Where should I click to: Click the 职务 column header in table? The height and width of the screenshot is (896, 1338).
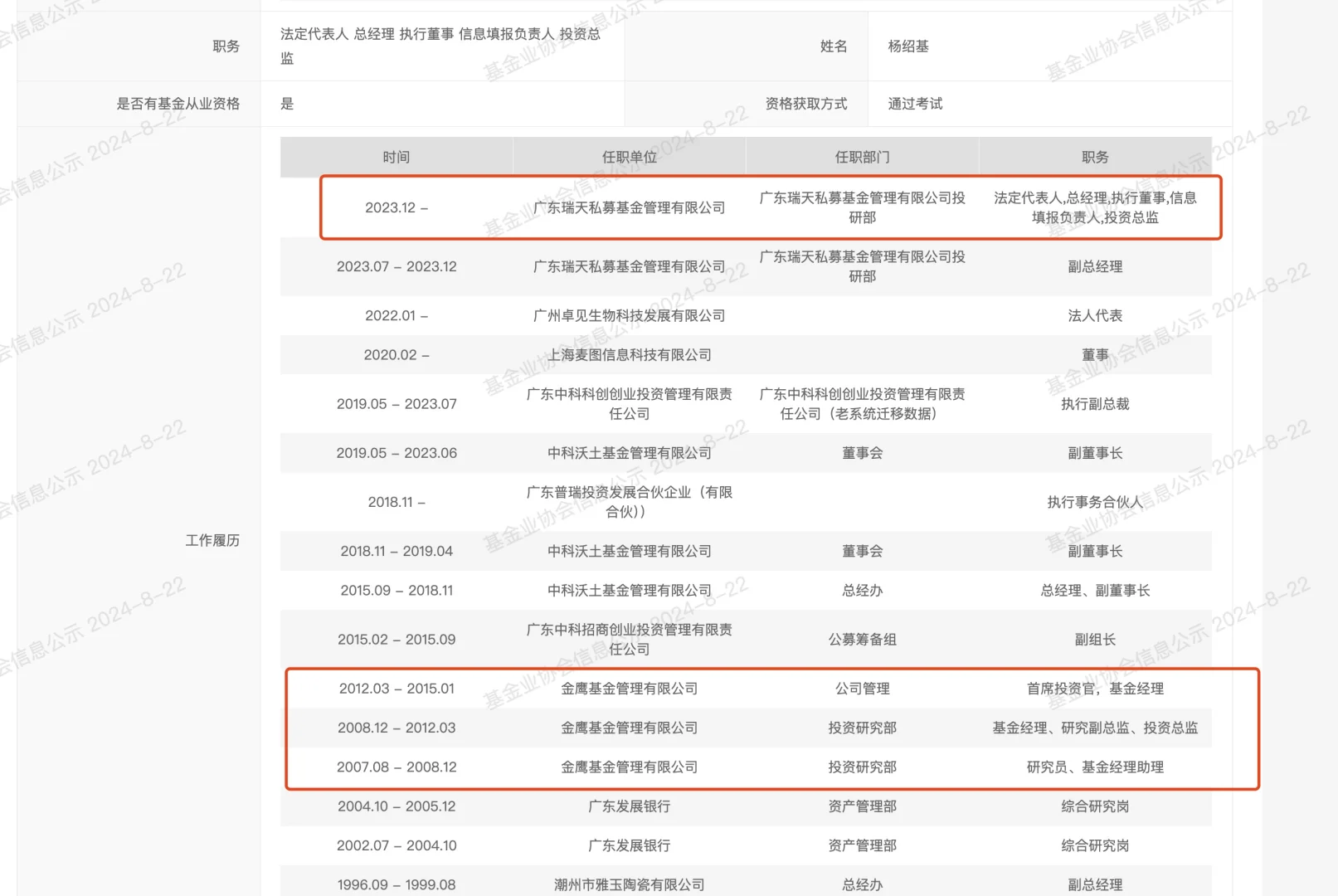coord(1095,157)
